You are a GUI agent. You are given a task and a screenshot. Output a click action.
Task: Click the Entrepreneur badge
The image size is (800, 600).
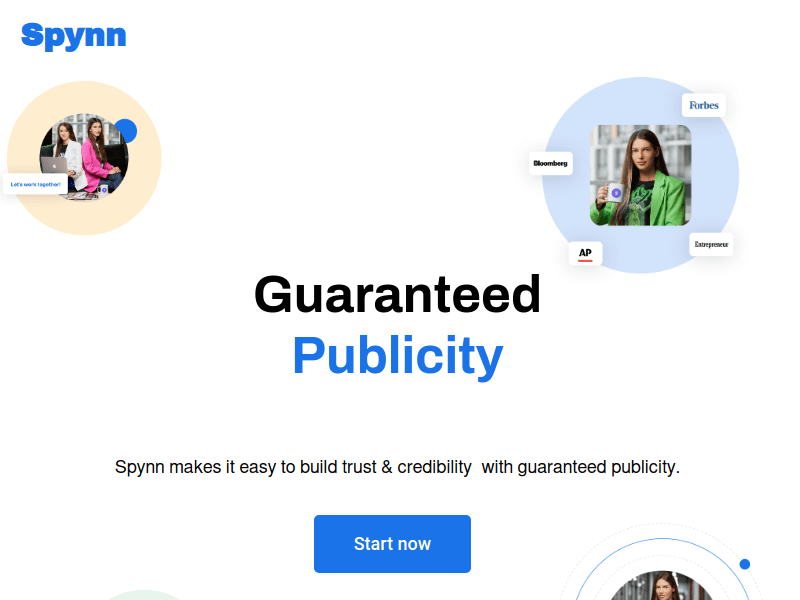711,244
